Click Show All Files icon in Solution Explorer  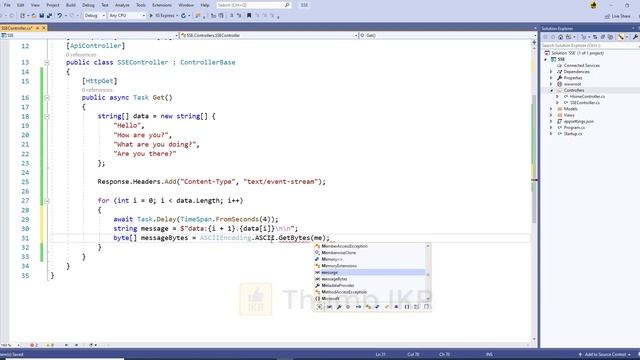pos(610,37)
